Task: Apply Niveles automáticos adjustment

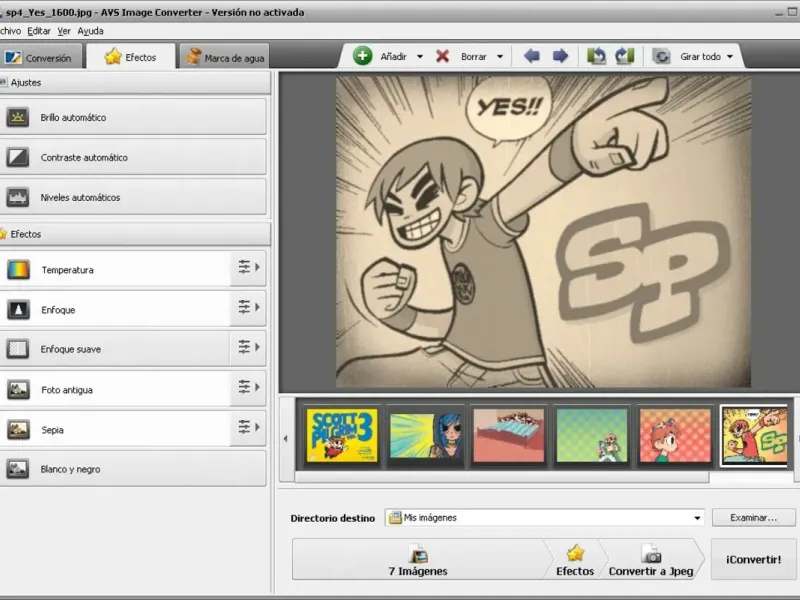Action: click(133, 197)
